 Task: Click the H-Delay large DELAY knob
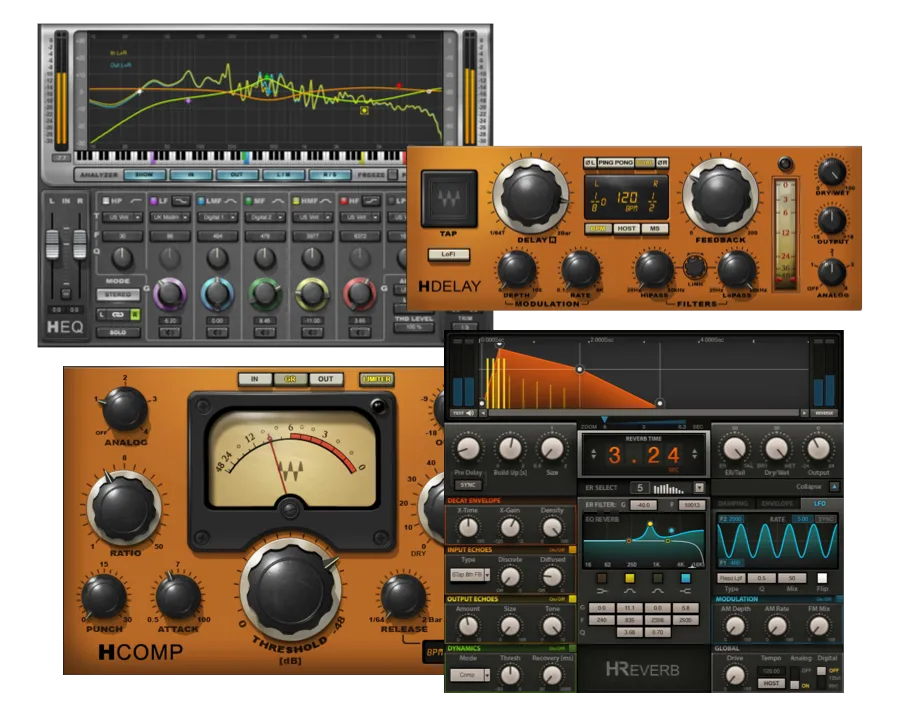point(531,195)
